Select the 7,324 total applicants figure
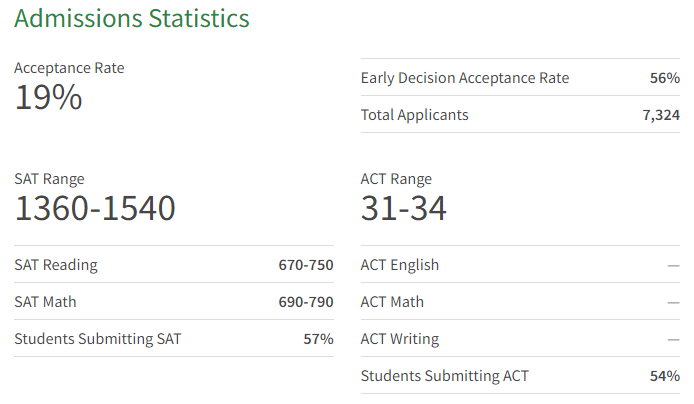 (661, 115)
